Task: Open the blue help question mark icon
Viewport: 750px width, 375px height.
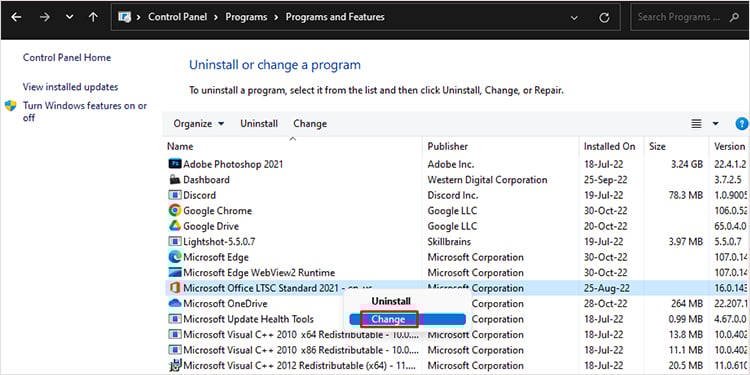Action: [x=742, y=124]
